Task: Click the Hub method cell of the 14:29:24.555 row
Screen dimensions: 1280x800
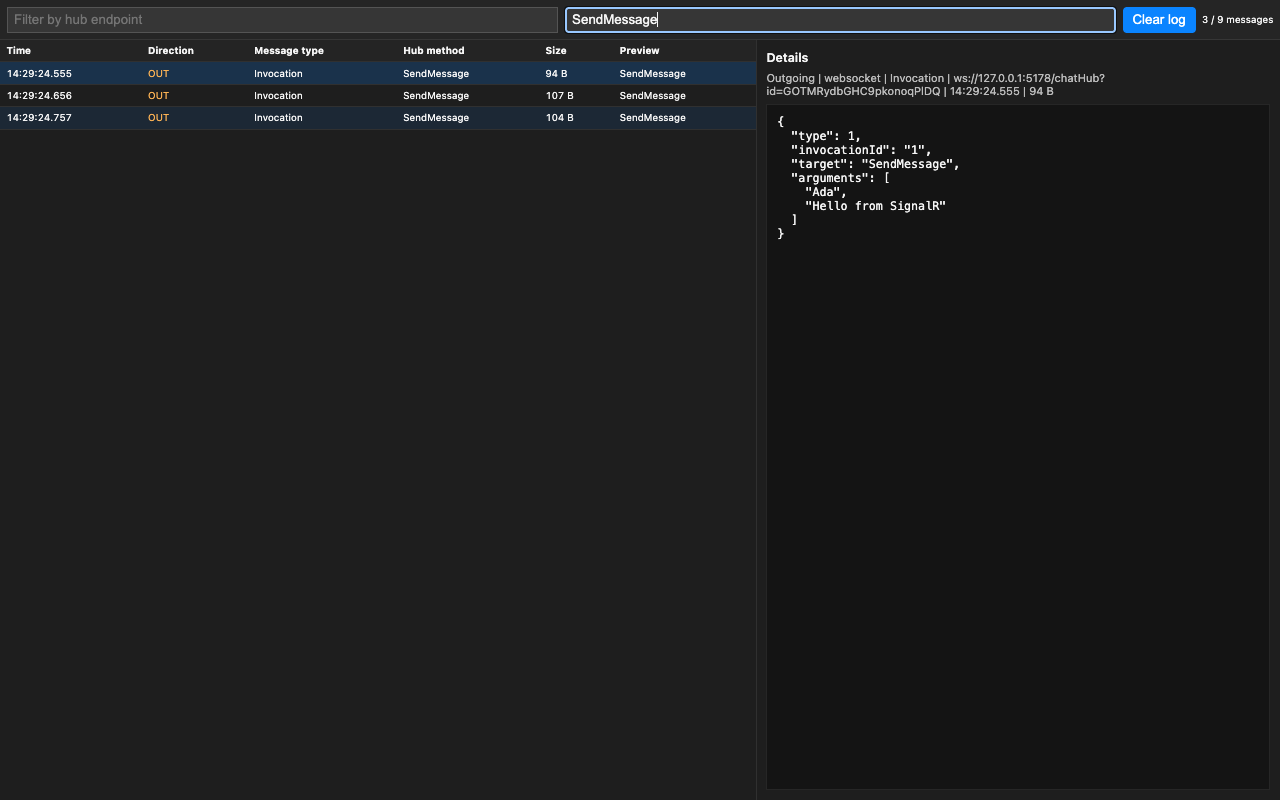Action: tap(436, 74)
